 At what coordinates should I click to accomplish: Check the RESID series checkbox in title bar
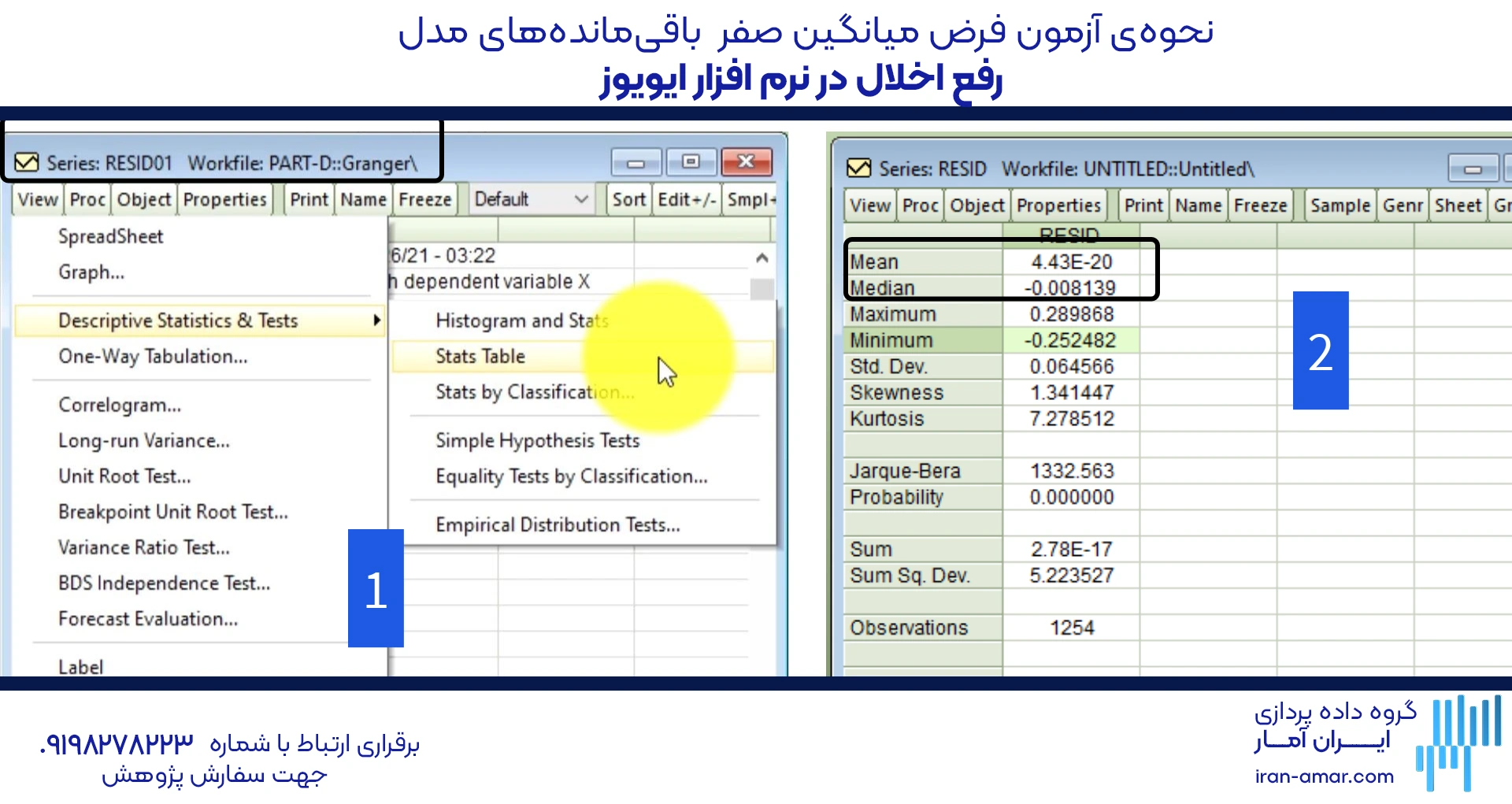[860, 168]
